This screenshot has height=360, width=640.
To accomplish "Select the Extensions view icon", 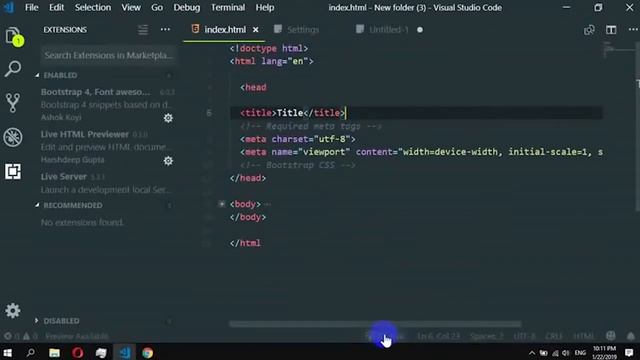I will point(13,171).
